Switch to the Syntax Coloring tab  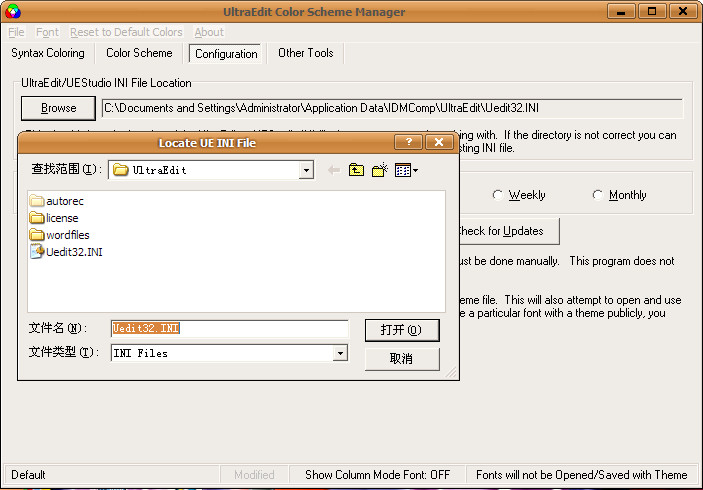pos(48,53)
